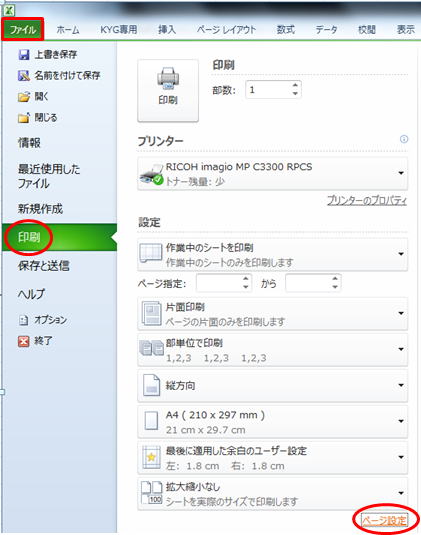Expand the 作業中のシートを印刷 dropdown
Viewport: 421px width, 535px height.
273,255
